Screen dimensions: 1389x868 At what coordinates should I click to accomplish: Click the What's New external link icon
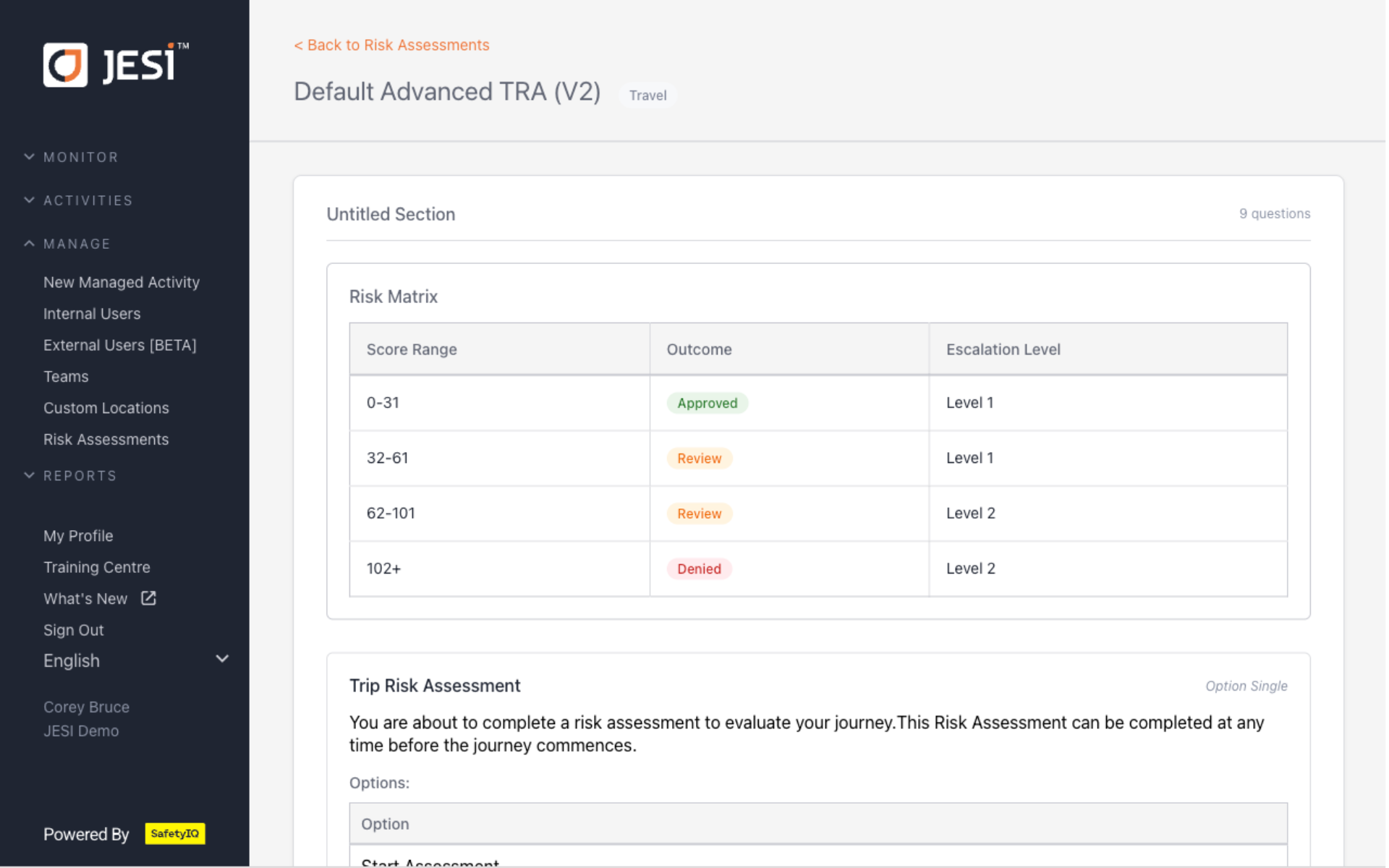point(148,598)
